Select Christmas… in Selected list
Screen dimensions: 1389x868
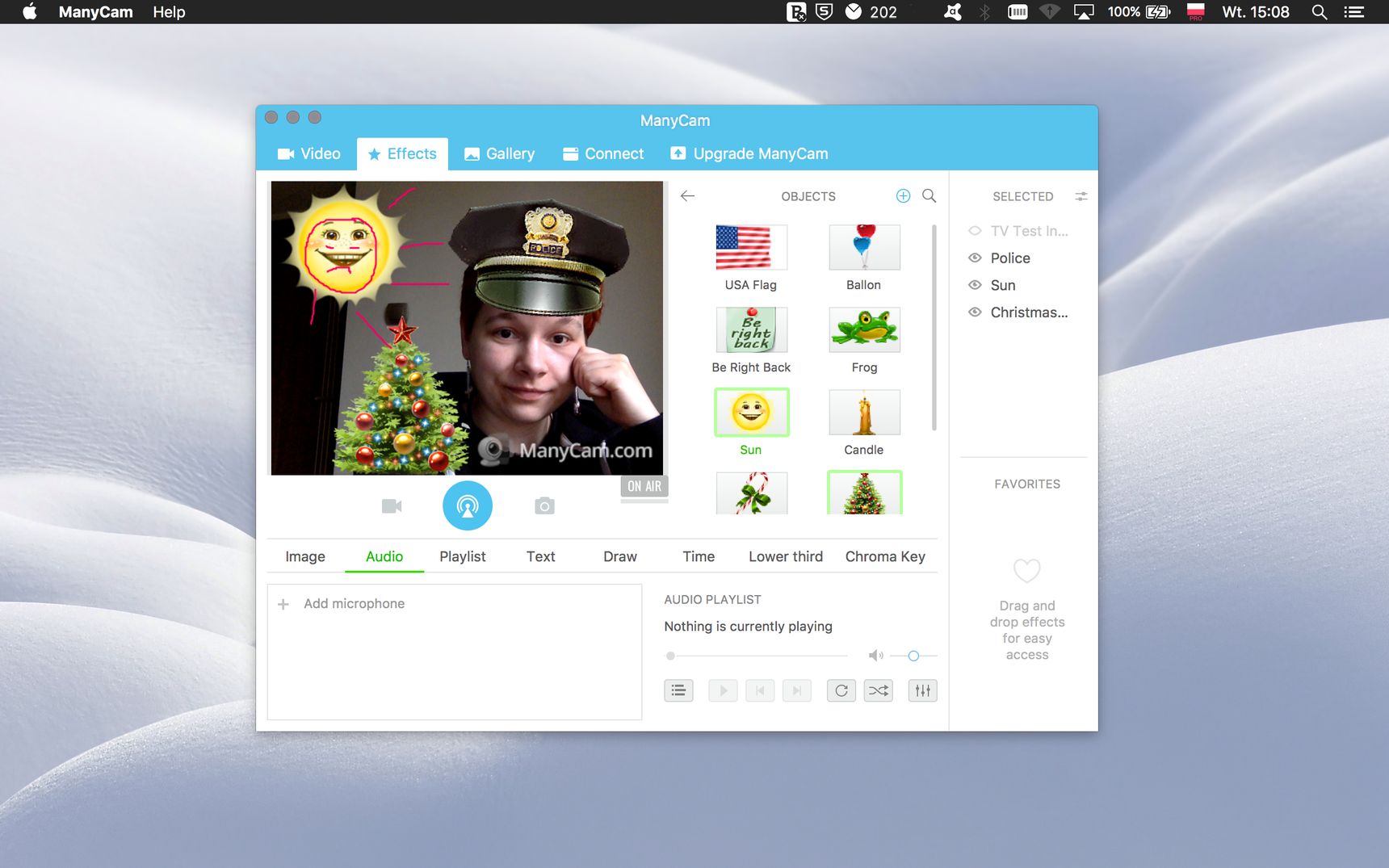1029,312
